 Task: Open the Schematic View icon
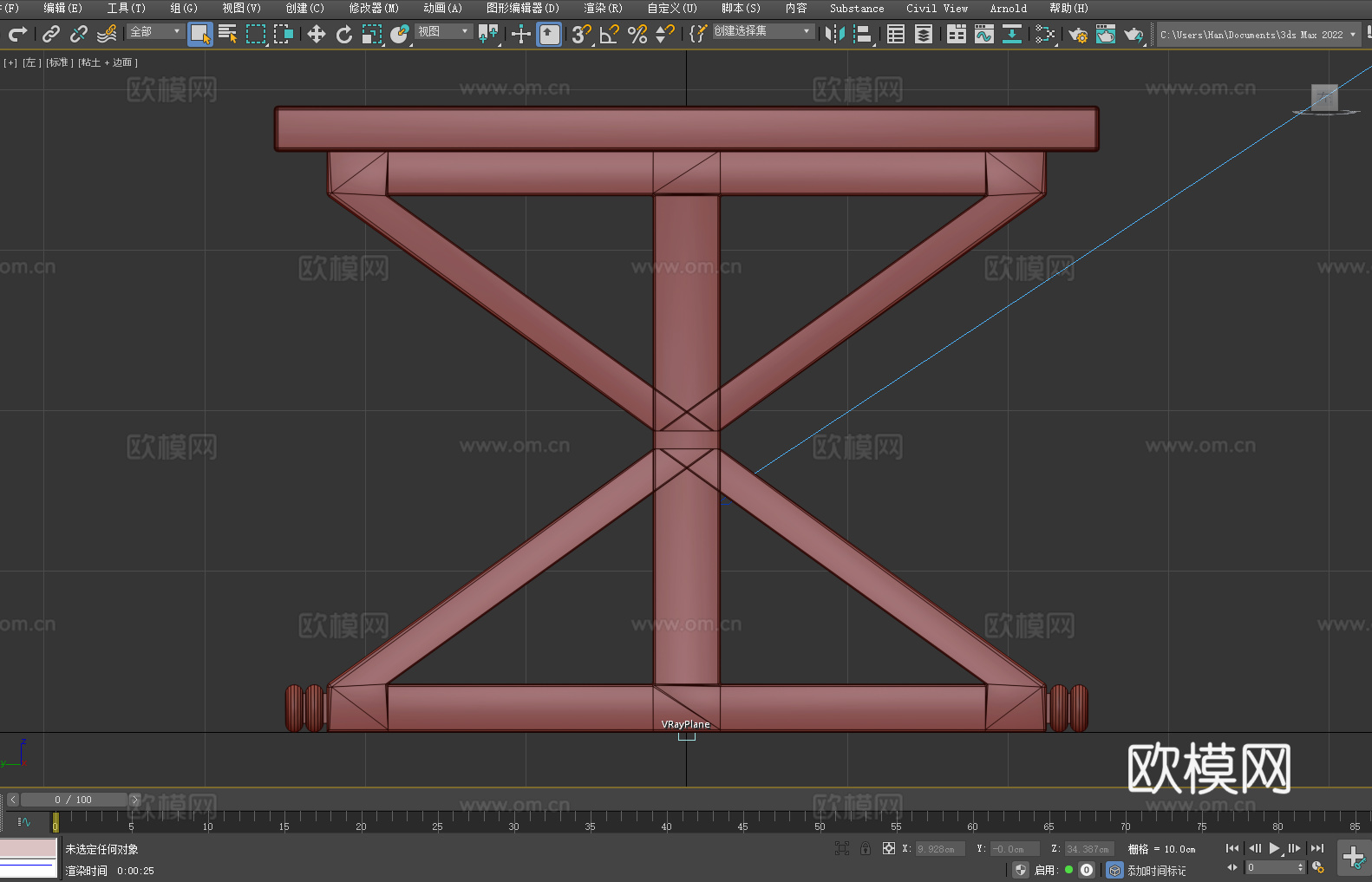pyautogui.click(x=1045, y=34)
